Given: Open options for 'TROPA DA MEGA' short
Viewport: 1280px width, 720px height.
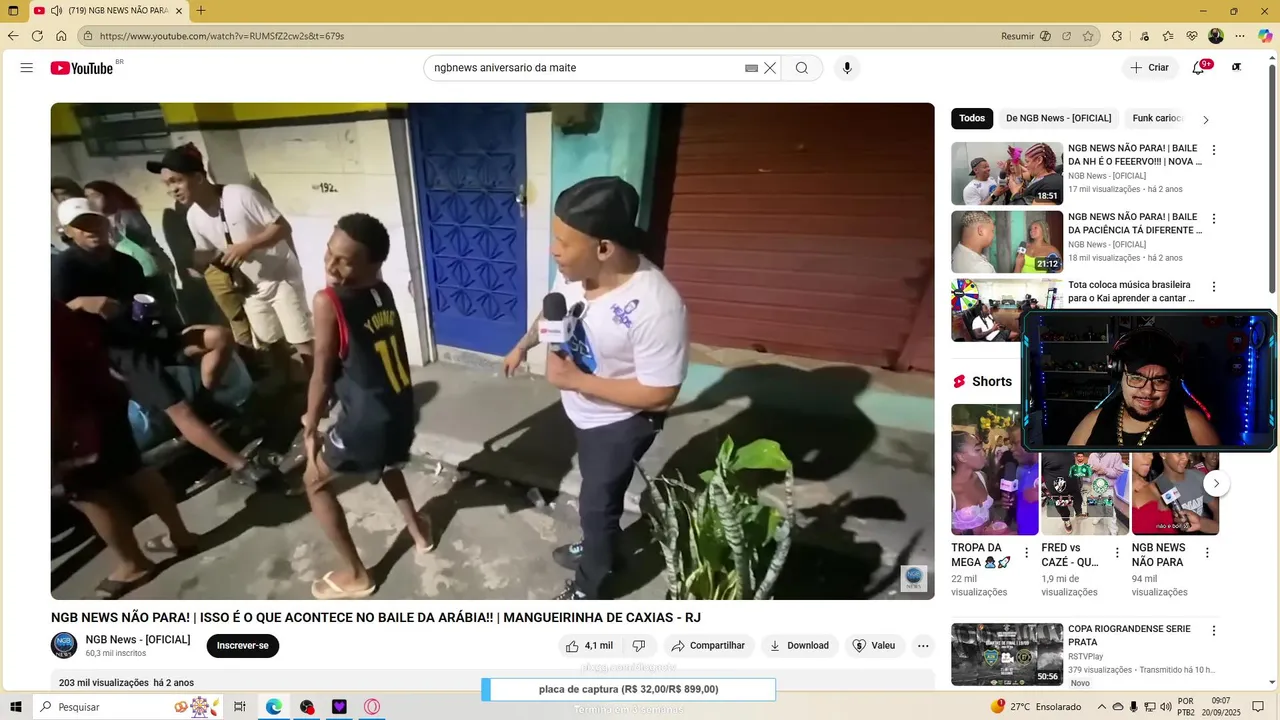Looking at the screenshot, I should 1026,553.
